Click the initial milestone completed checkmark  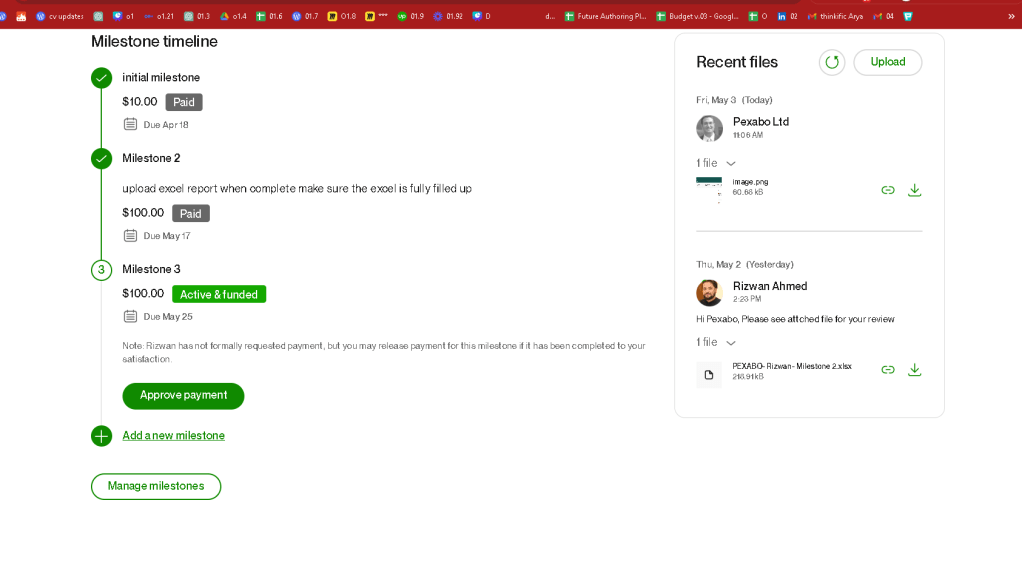point(101,78)
